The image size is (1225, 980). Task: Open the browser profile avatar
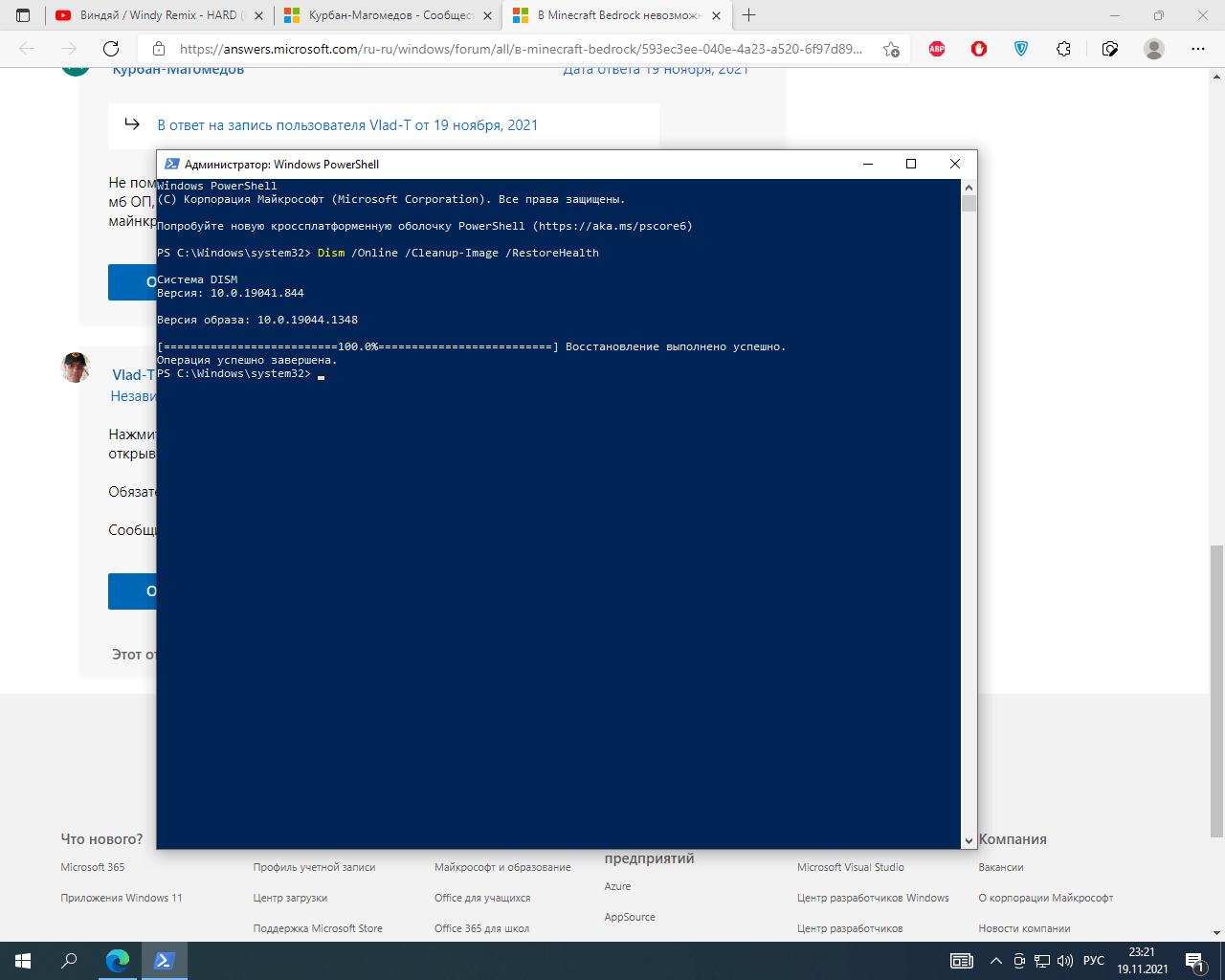[x=1154, y=49]
